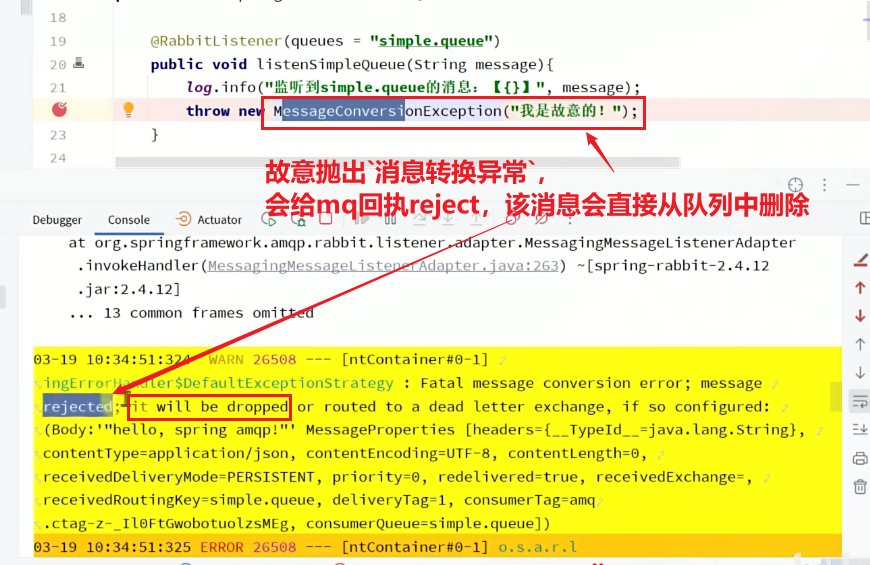Click the red underline pencil console icon

click(x=860, y=260)
